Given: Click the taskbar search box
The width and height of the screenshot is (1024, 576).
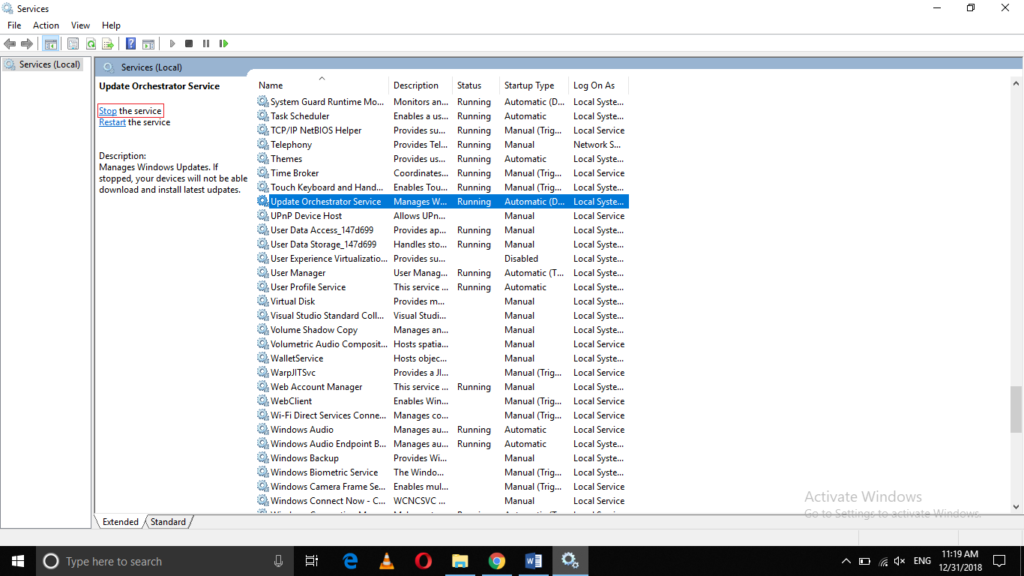Looking at the screenshot, I should click(x=163, y=561).
